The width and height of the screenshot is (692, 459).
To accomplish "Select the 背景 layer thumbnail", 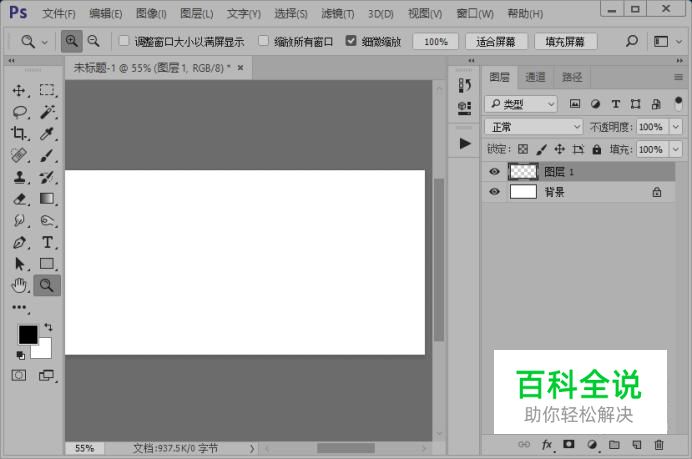I will [523, 192].
